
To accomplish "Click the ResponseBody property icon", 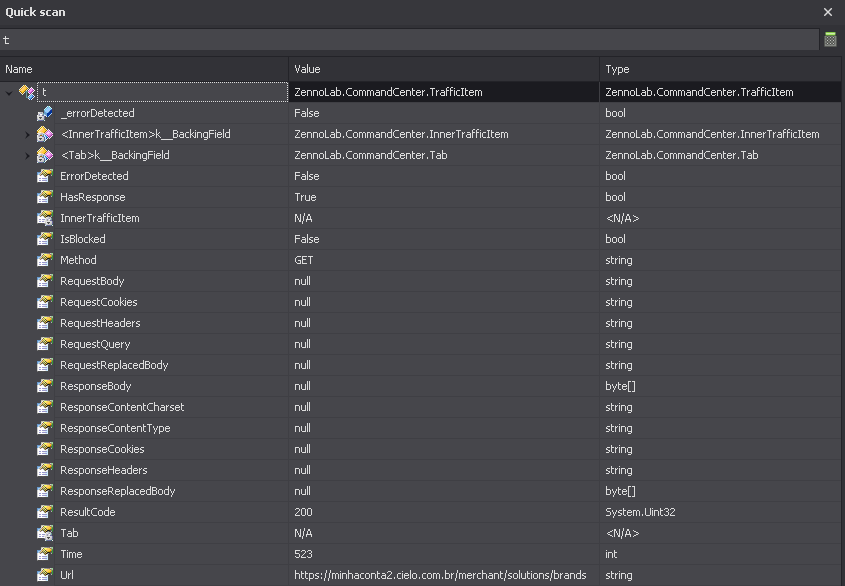I will (45, 386).
